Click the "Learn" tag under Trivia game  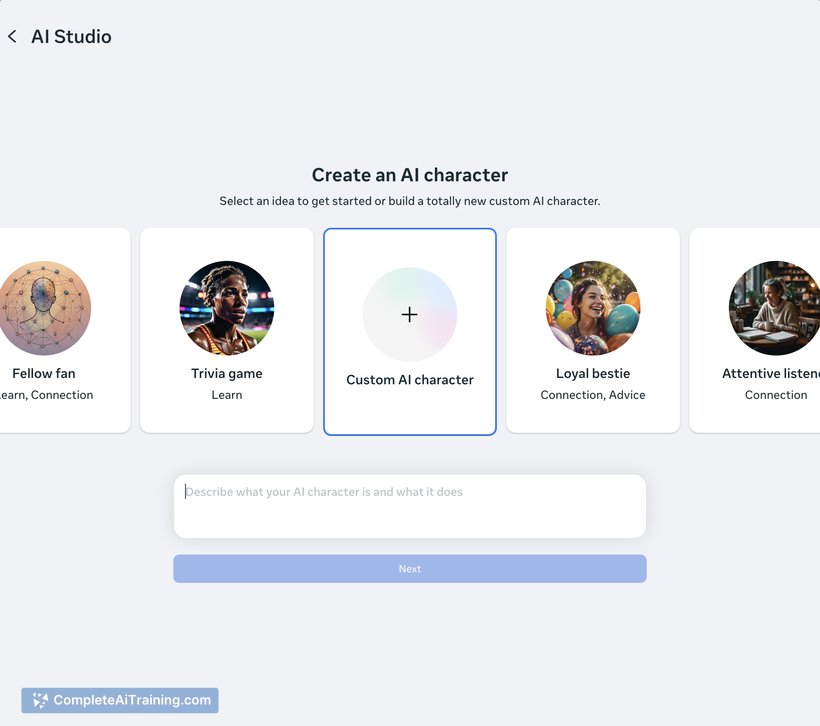(x=227, y=395)
